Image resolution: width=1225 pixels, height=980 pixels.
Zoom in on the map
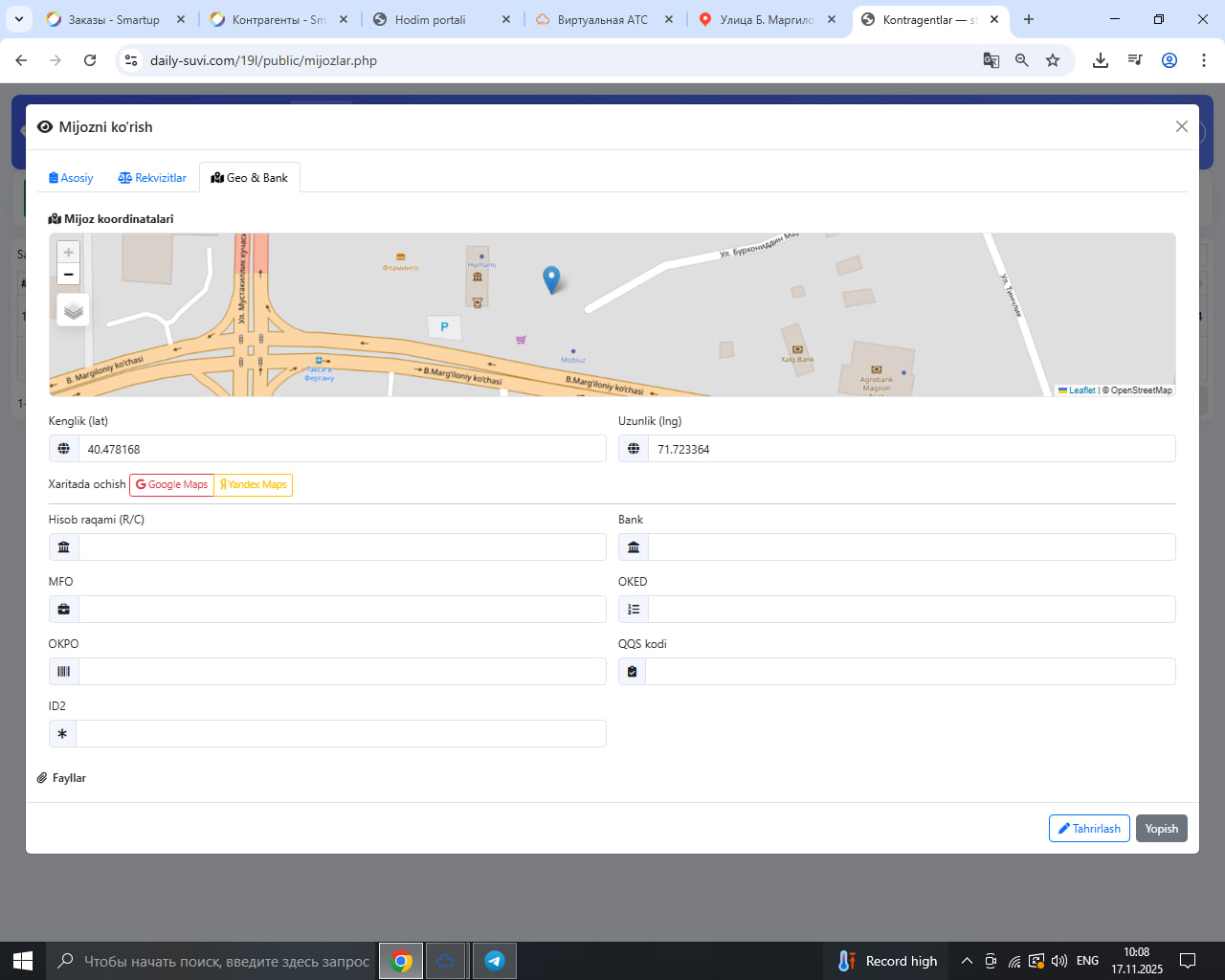pos(68,253)
